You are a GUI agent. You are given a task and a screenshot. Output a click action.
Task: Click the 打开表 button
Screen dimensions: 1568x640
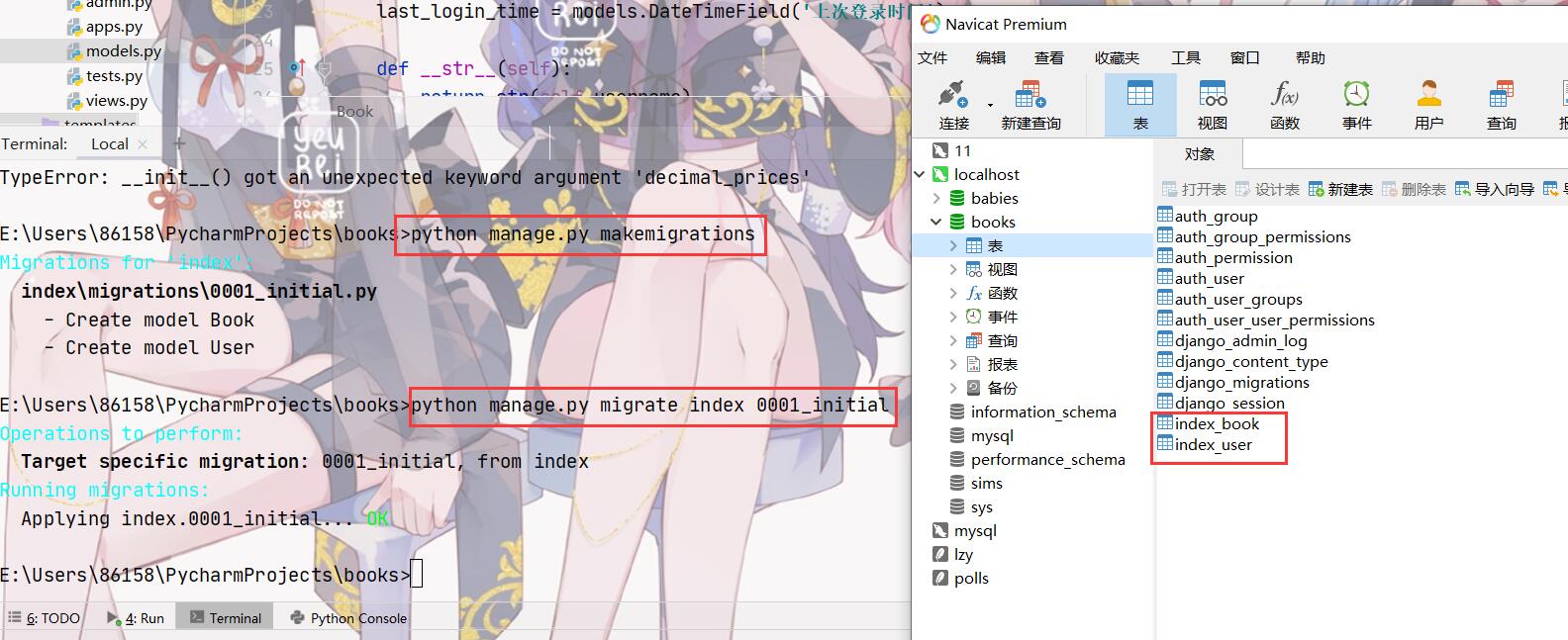[x=1194, y=189]
